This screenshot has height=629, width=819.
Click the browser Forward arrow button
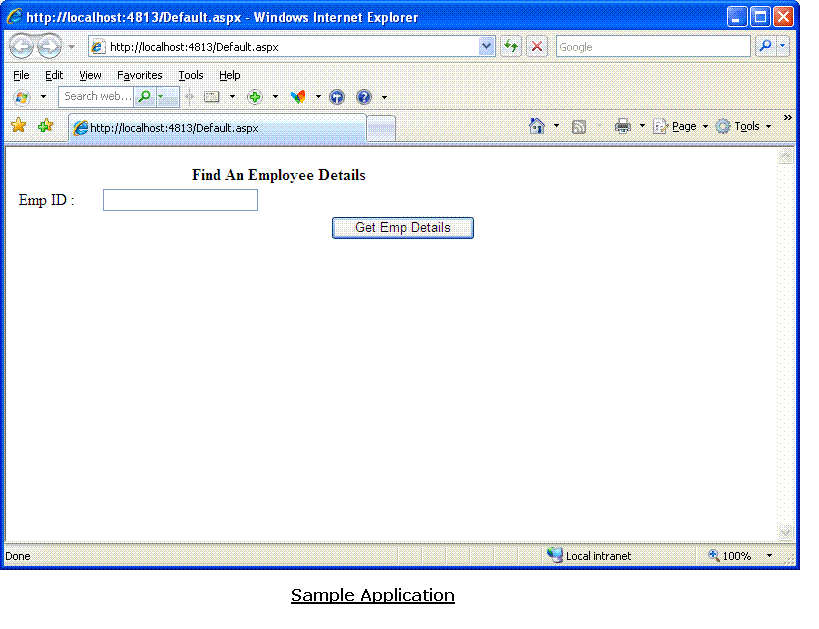(x=49, y=46)
